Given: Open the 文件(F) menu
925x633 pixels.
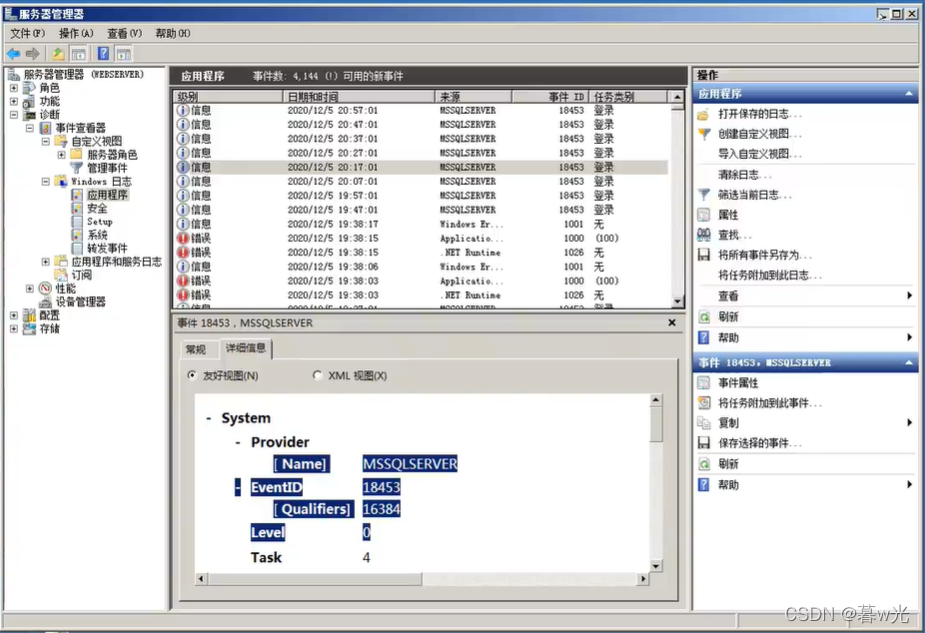Looking at the screenshot, I should (x=27, y=33).
